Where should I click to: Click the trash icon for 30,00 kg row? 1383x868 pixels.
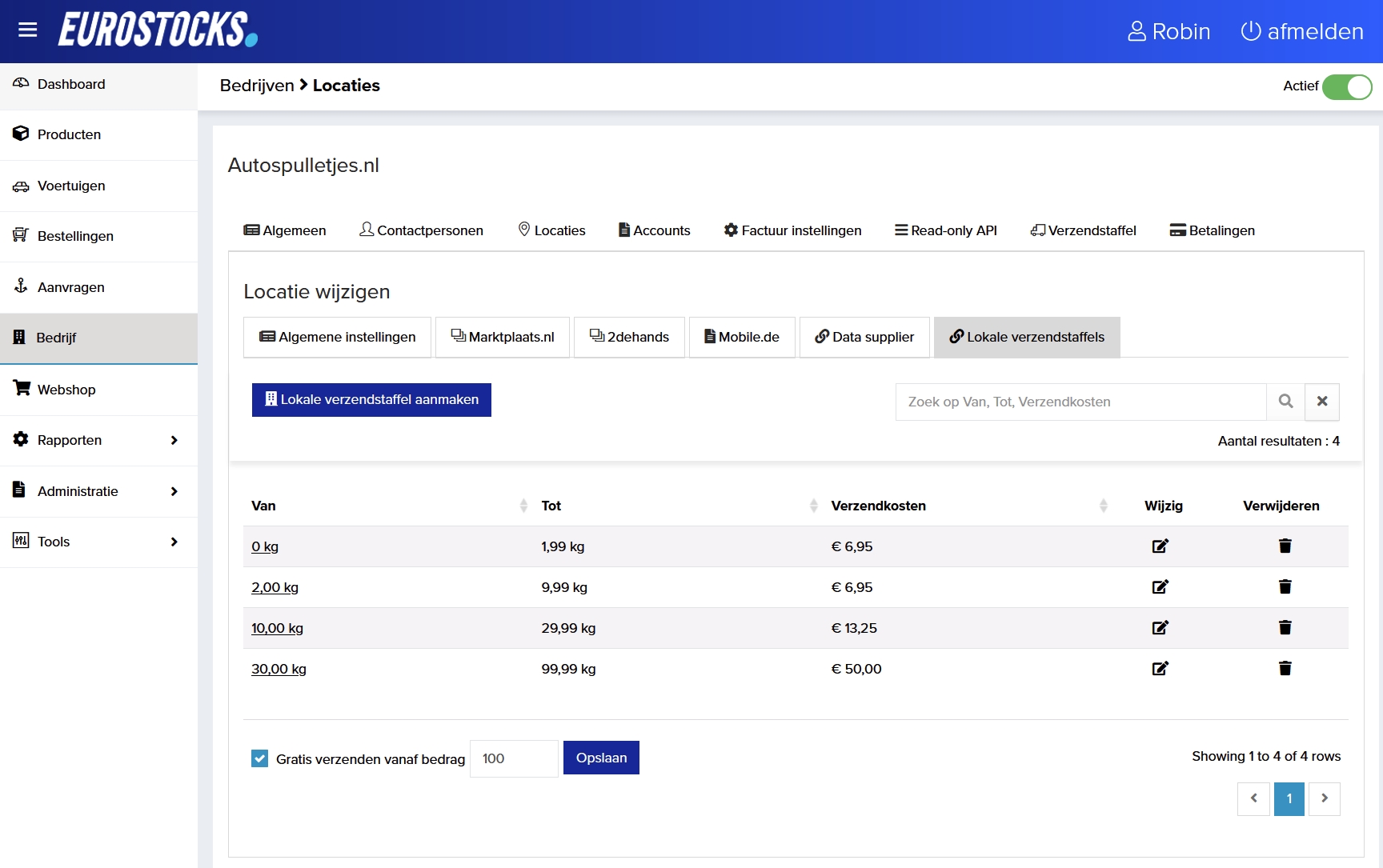tap(1285, 669)
